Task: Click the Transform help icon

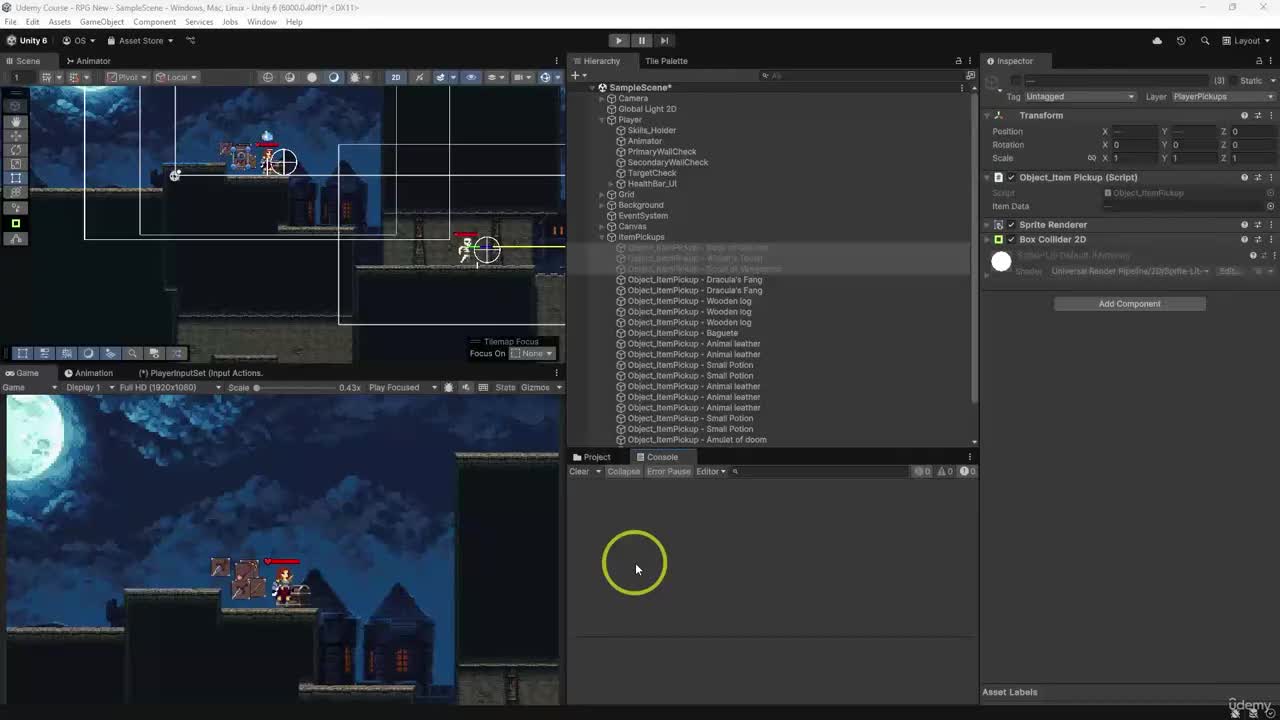Action: [x=1244, y=116]
